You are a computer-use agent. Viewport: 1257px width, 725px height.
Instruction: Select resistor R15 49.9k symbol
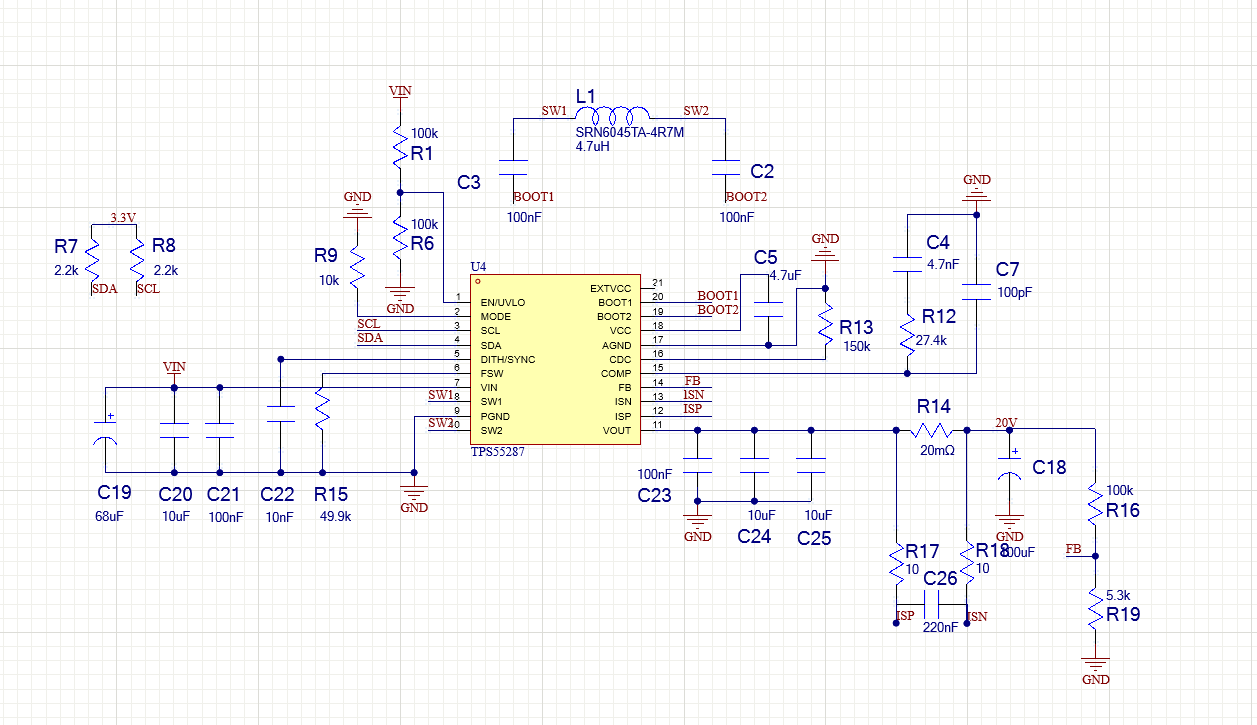point(322,410)
